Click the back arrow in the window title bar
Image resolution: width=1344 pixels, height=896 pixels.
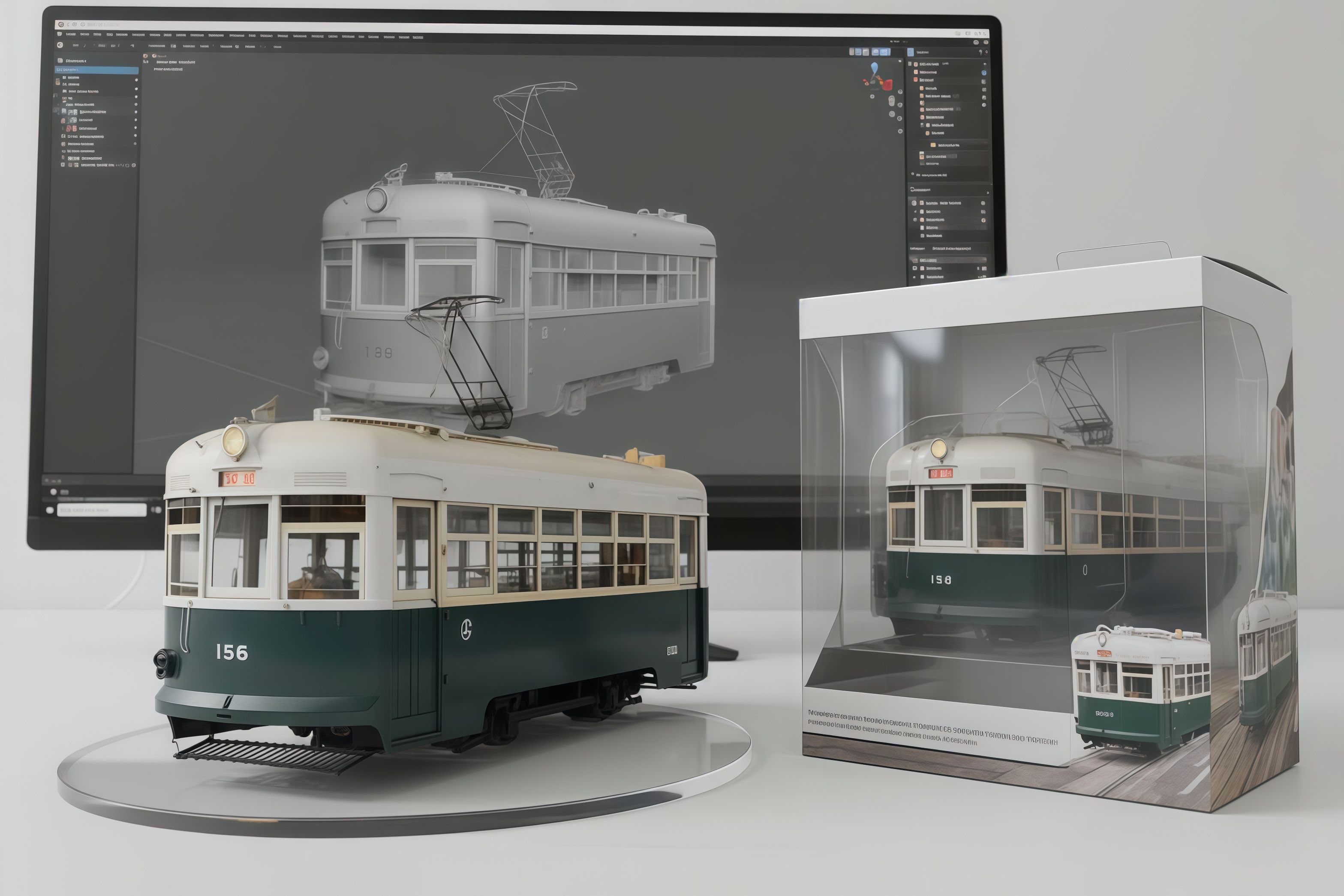(x=68, y=24)
